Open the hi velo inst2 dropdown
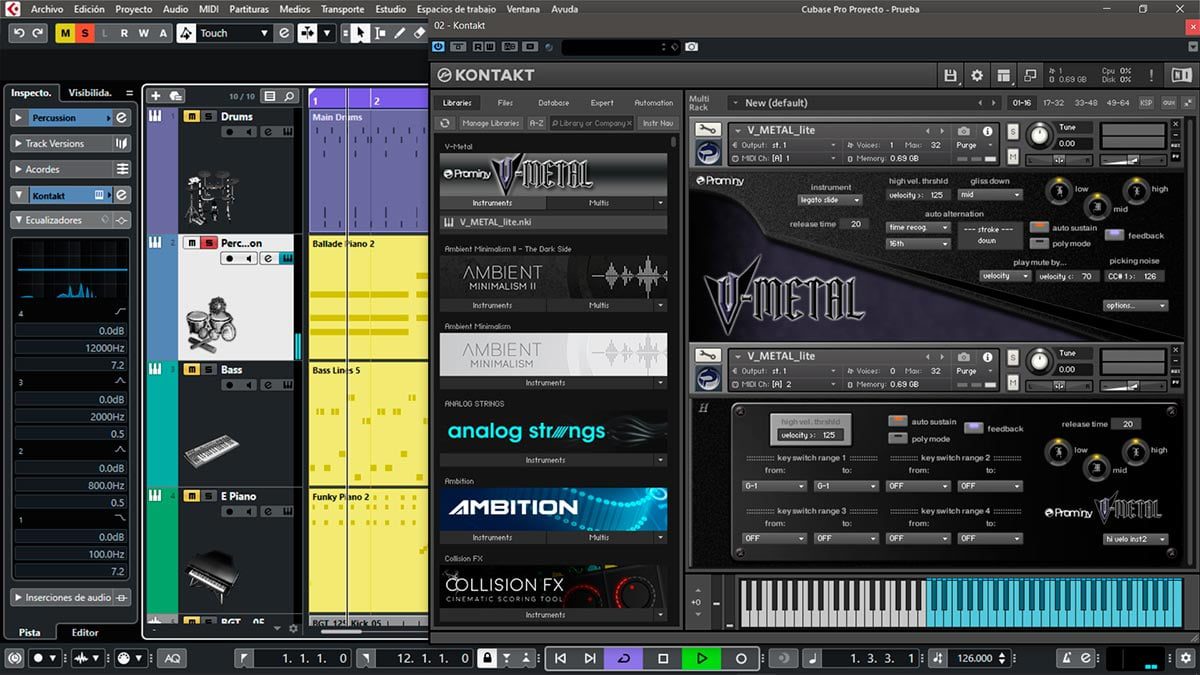This screenshot has height=675, width=1200. (x=1135, y=539)
